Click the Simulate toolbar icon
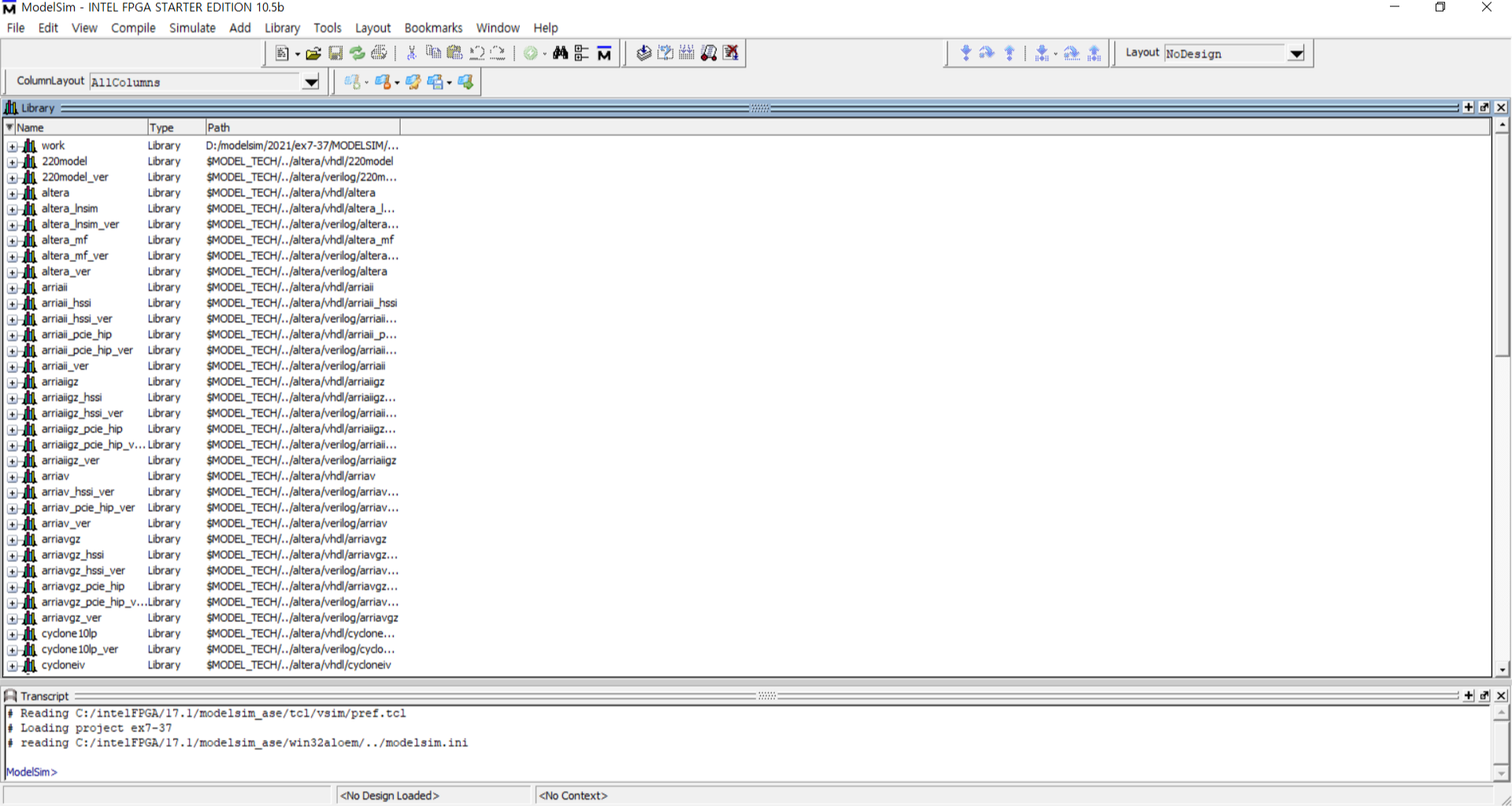 [687, 53]
